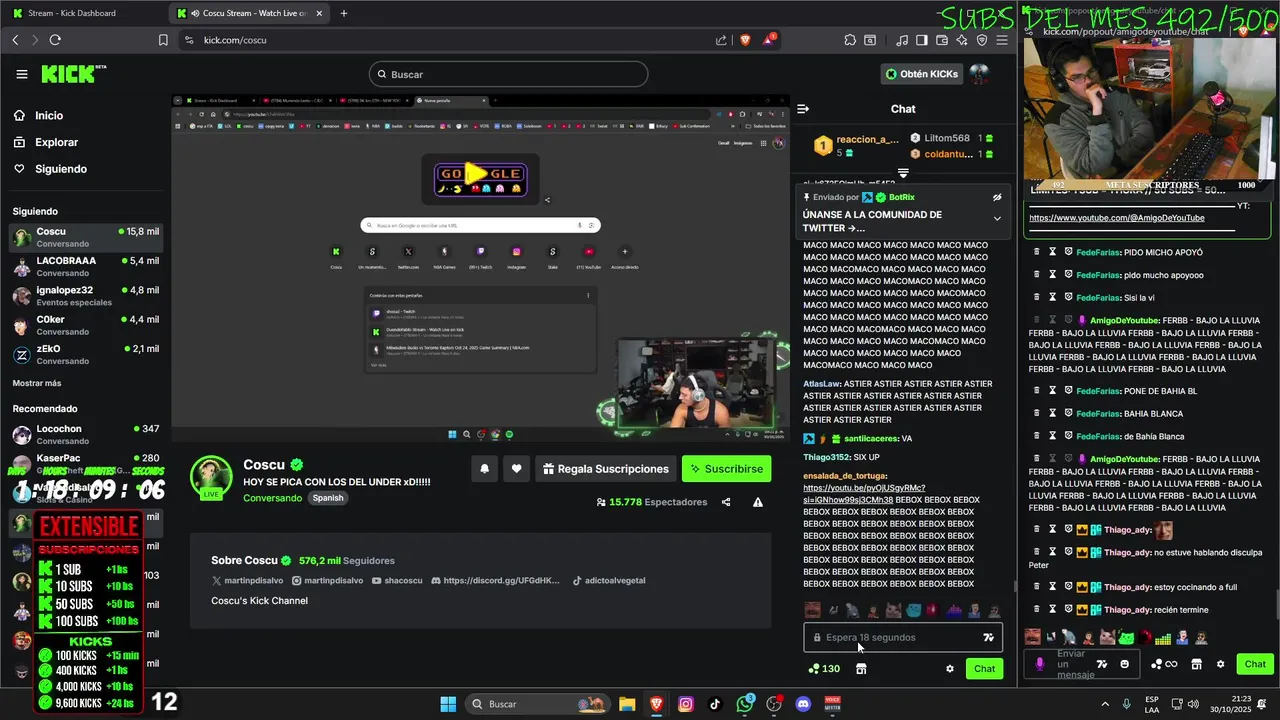This screenshot has height=720, width=1280.
Task: Select LACOBRAAA in the followed channels list
Action: pos(85,267)
